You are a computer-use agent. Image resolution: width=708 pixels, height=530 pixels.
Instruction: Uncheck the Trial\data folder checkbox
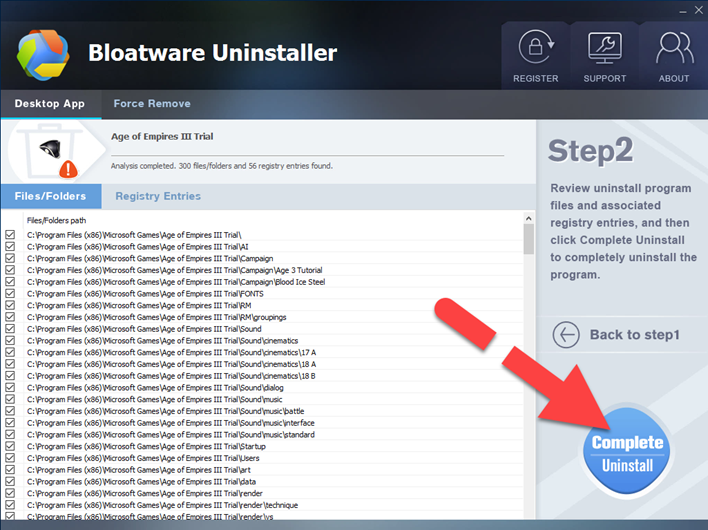10,481
